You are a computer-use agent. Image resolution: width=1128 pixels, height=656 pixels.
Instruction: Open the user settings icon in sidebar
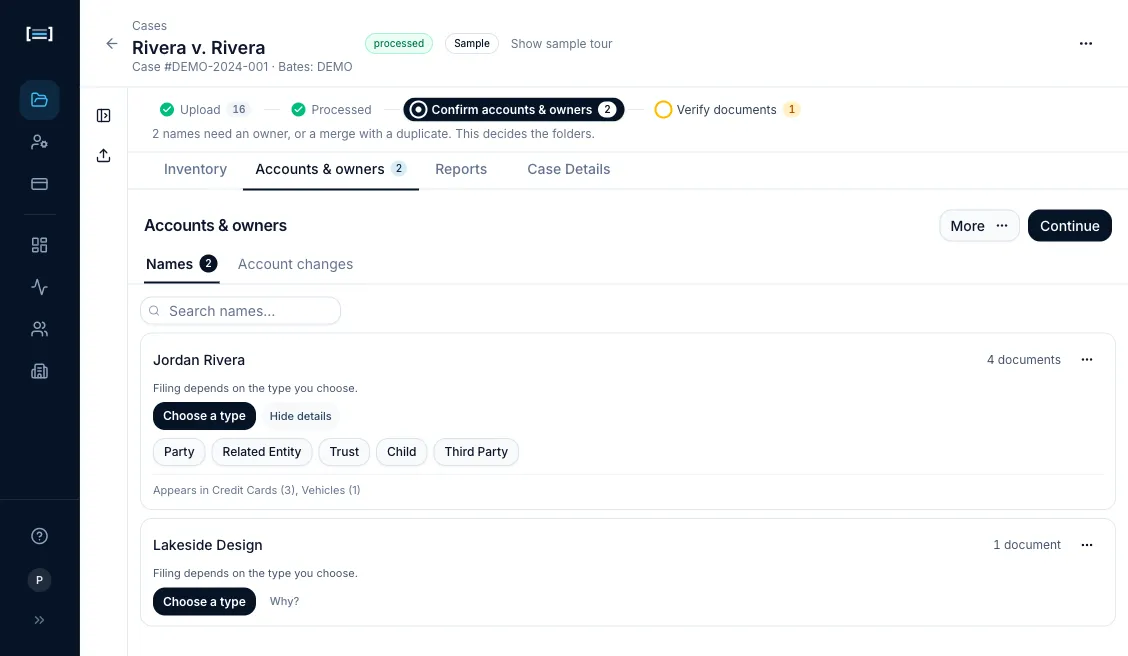[x=40, y=142]
